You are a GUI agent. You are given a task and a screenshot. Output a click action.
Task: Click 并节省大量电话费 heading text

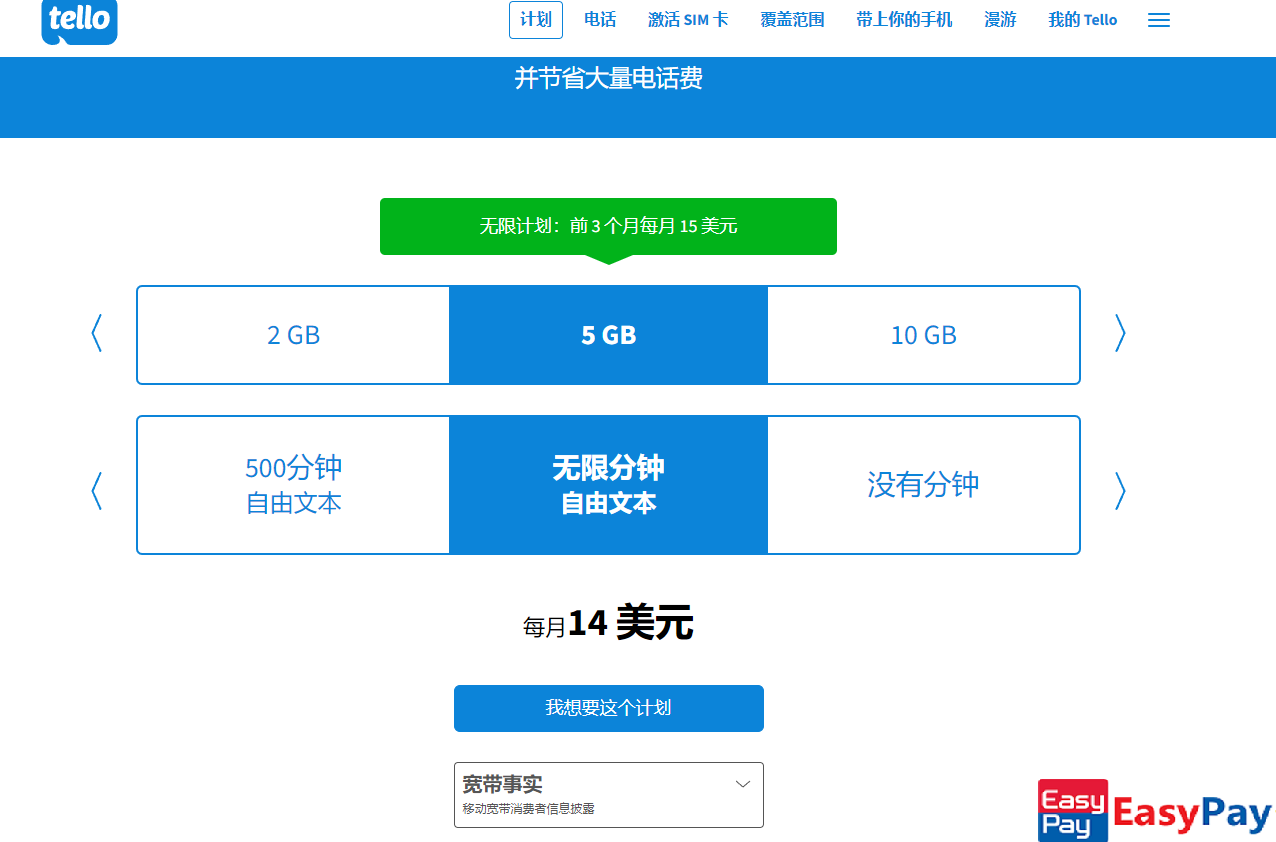[x=609, y=78]
